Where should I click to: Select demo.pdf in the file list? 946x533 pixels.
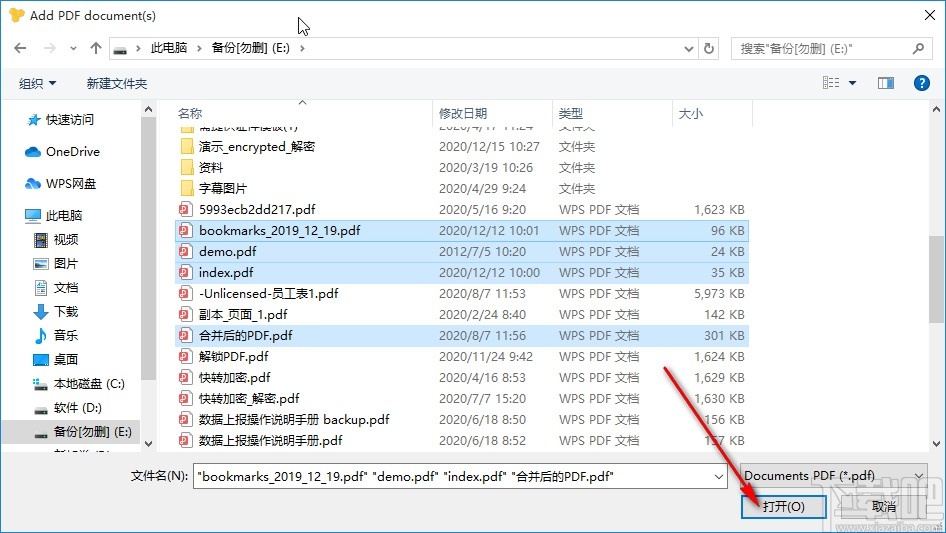462,252
